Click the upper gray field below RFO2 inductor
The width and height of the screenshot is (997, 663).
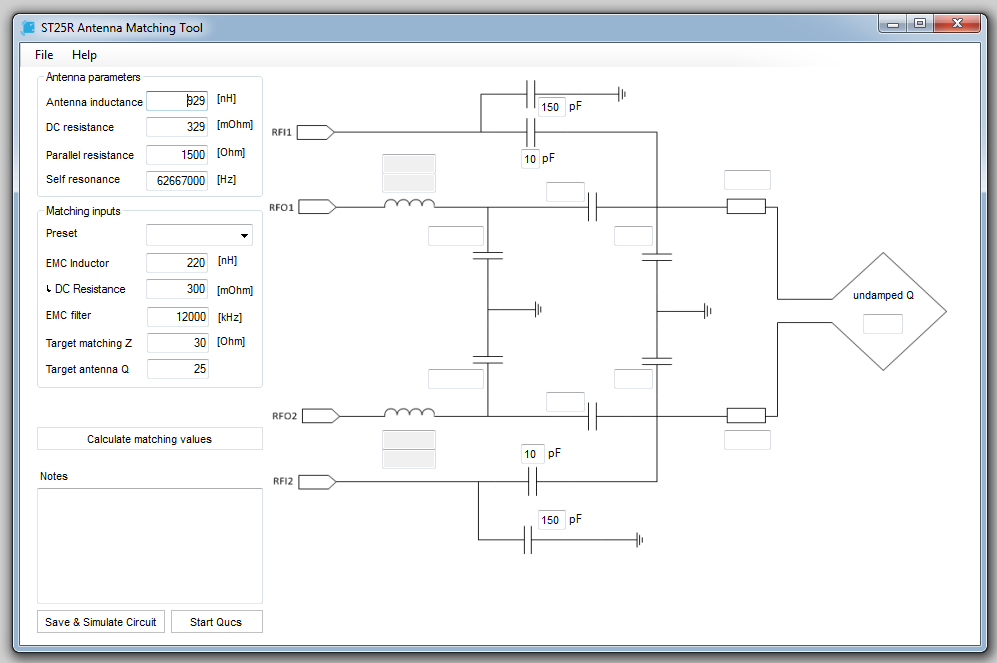[409, 439]
